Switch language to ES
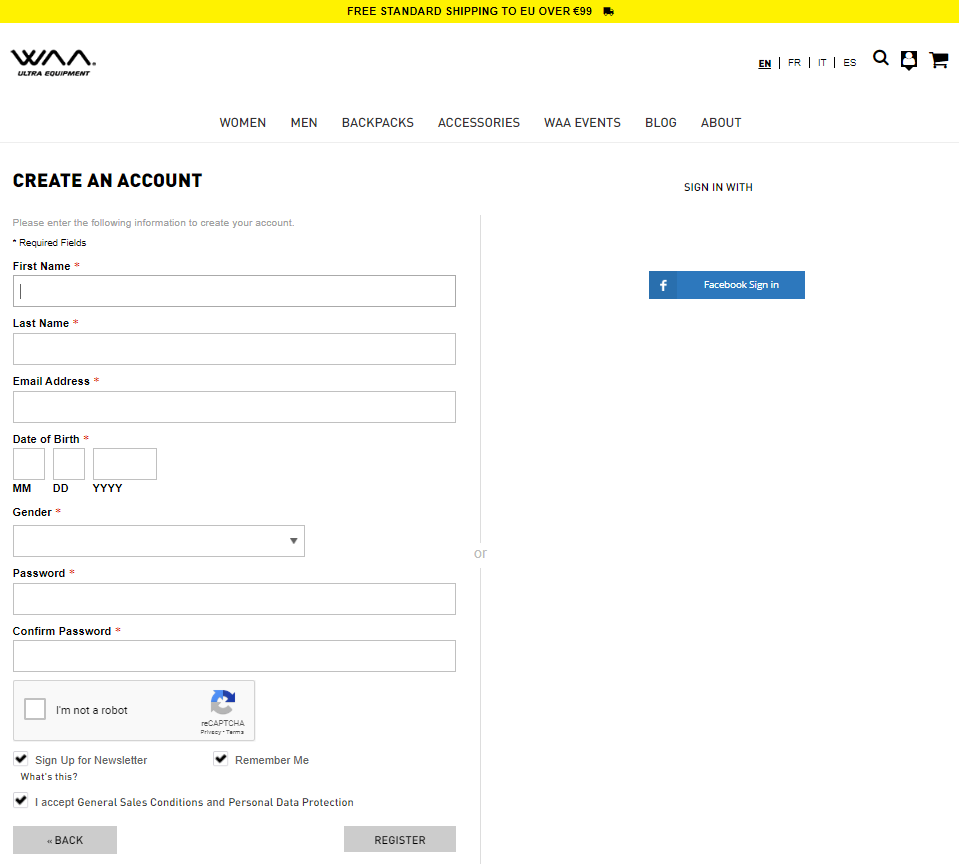Image resolution: width=959 pixels, height=864 pixels. tap(849, 63)
